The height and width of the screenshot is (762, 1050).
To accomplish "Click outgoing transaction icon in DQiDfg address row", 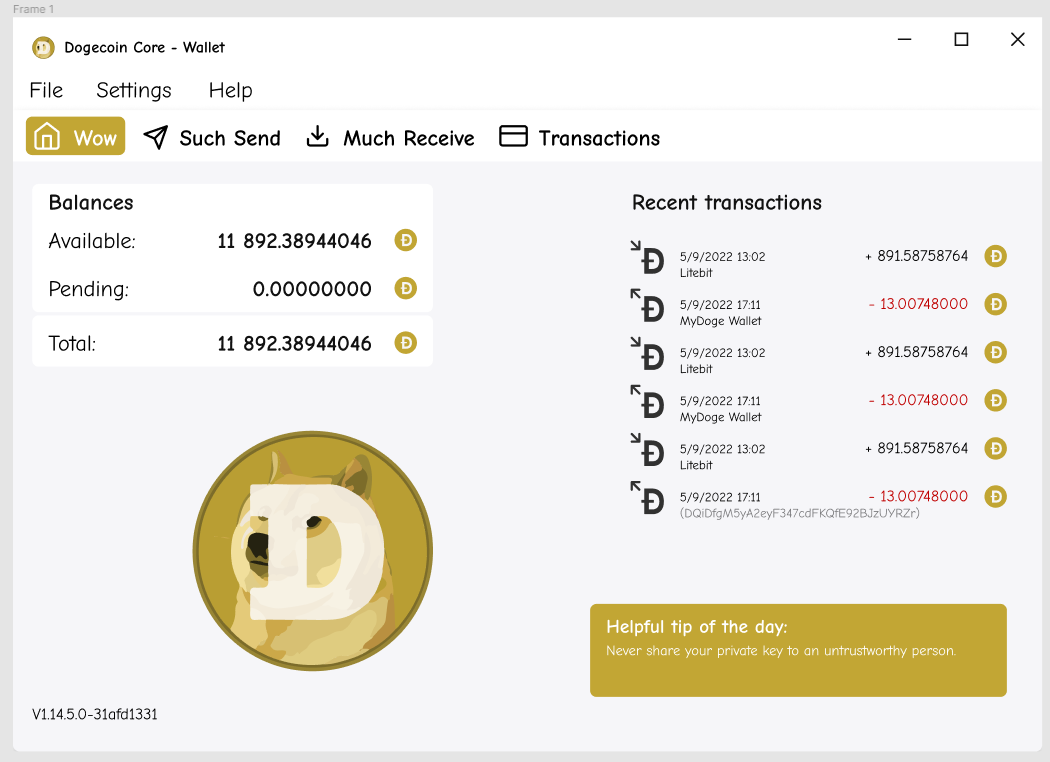I will pyautogui.click(x=647, y=498).
